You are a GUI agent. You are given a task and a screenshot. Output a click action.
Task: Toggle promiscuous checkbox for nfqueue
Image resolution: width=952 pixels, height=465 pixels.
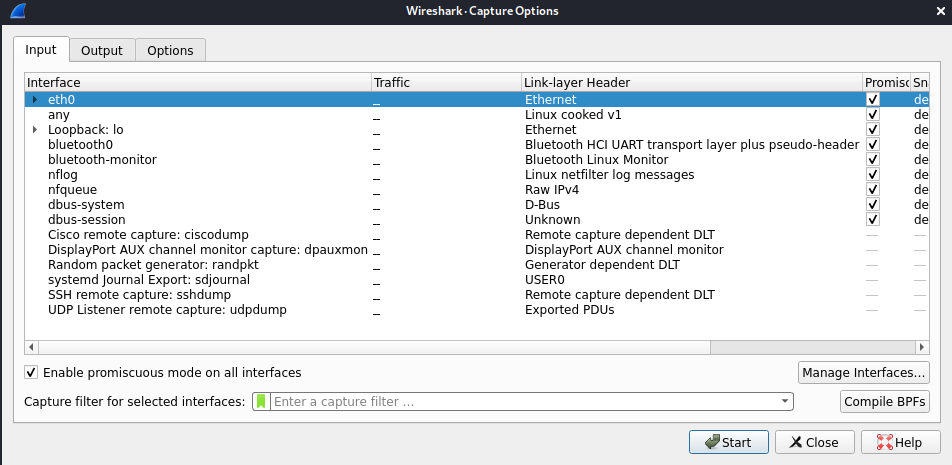click(872, 189)
